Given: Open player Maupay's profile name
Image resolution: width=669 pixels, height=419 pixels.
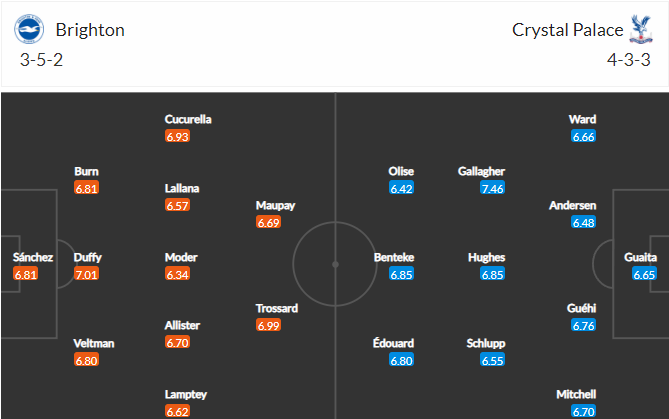Looking at the screenshot, I should click(276, 206).
